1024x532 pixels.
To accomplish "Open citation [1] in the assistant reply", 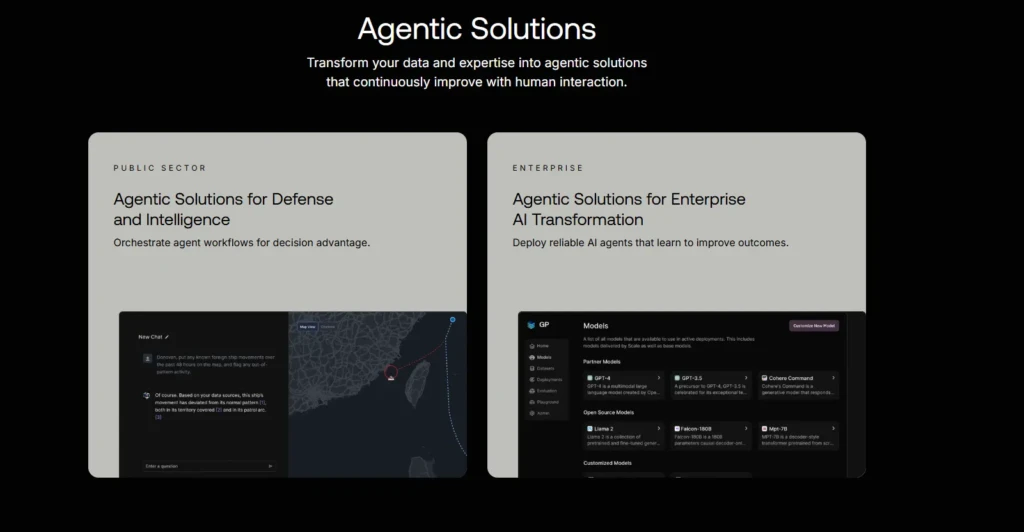I will [263, 403].
